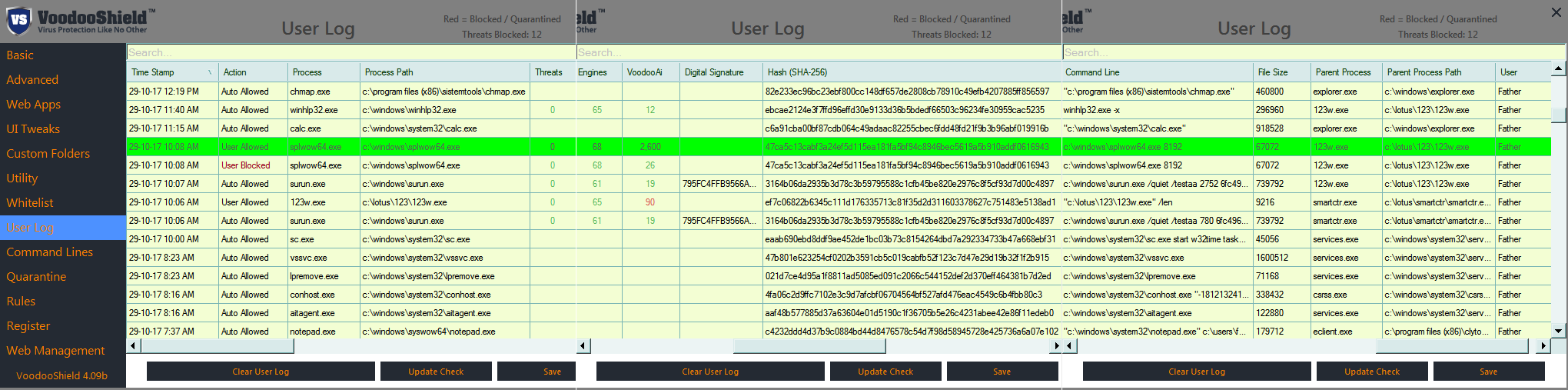
Task: Click Clear User Log button beneath Process Path table
Action: tap(261, 372)
